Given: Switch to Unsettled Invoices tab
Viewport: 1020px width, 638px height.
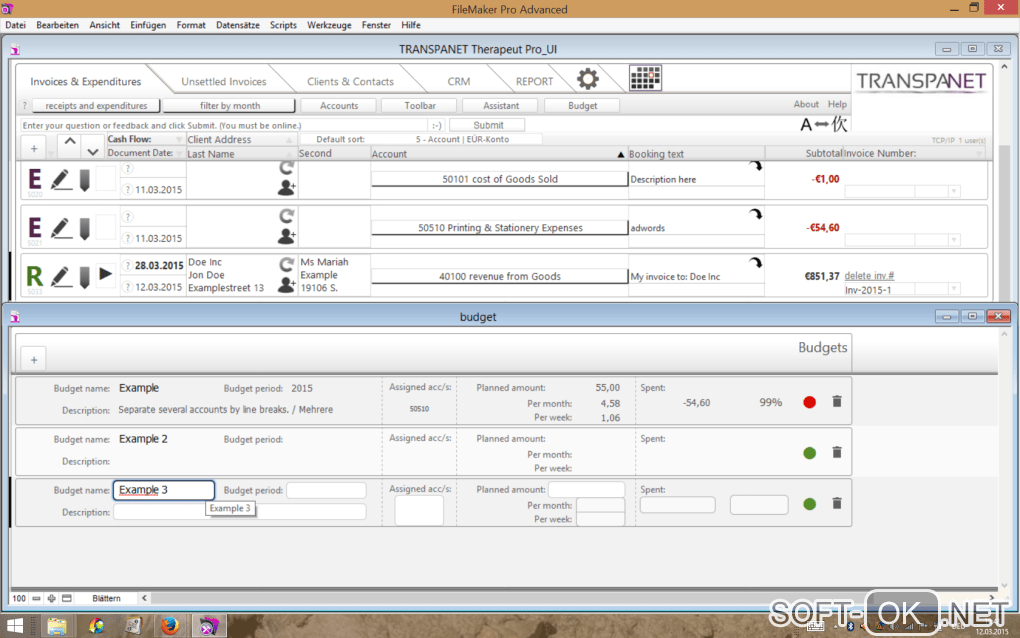Looking at the screenshot, I should 224,81.
